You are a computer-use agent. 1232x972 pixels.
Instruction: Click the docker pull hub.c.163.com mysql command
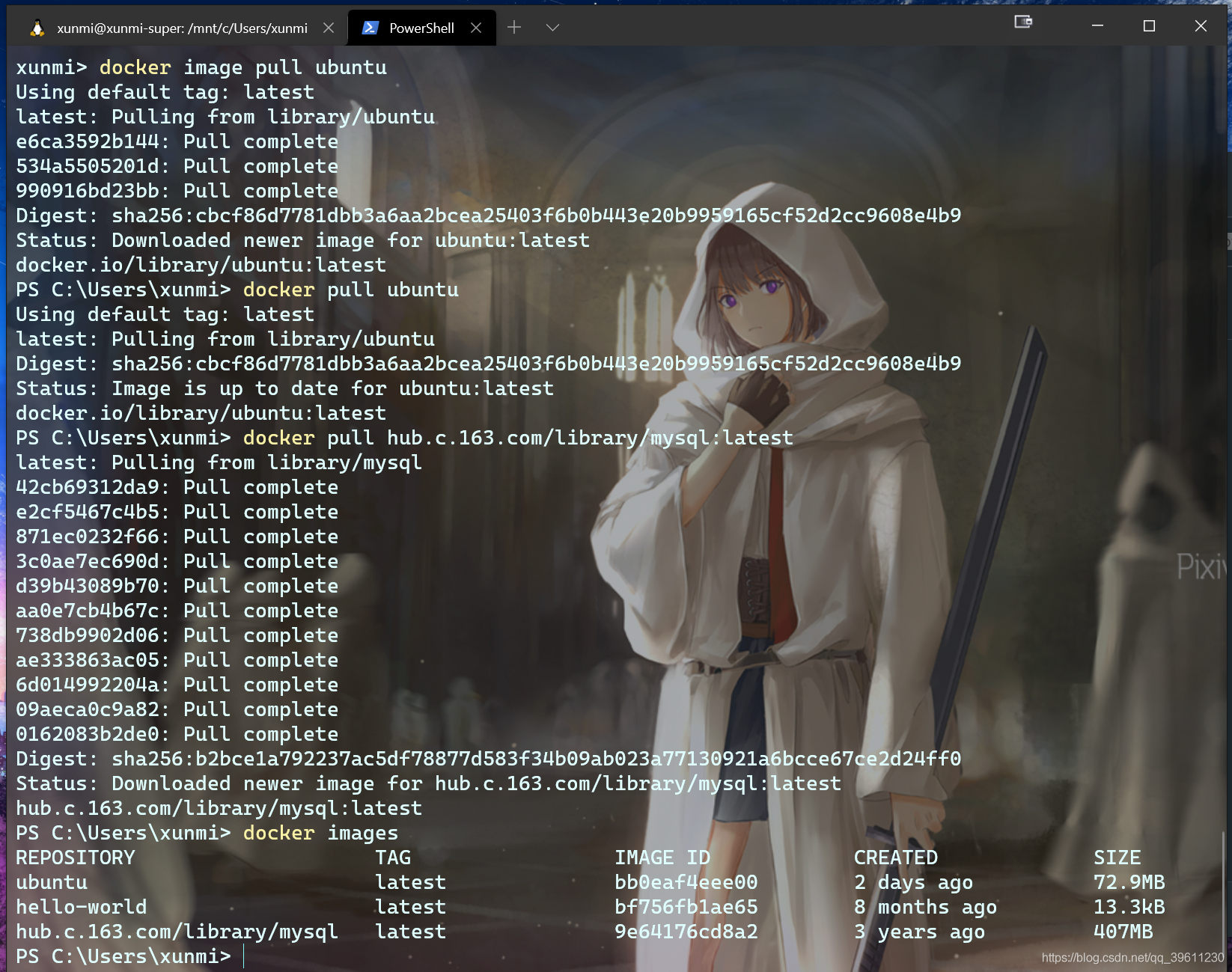pyautogui.click(x=518, y=438)
